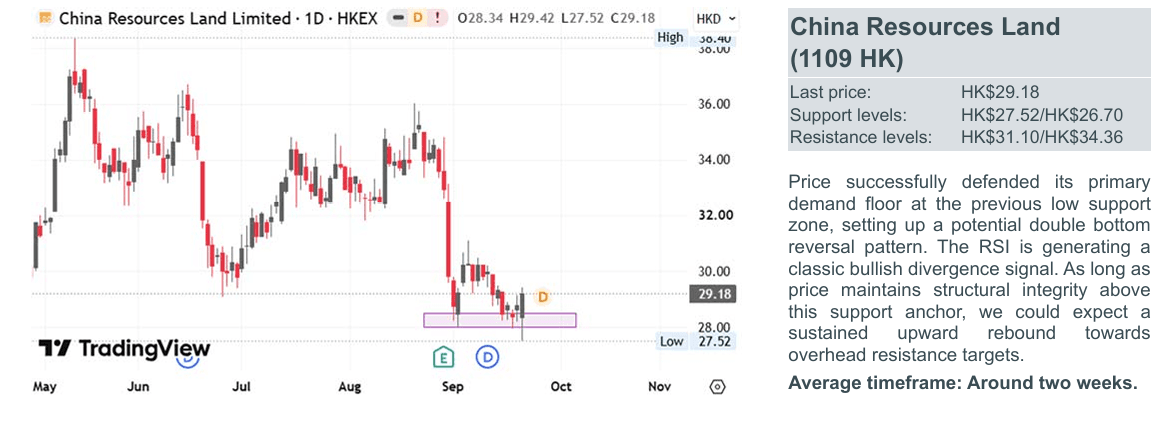
Task: Click the support levels value HK$27.52/HK$26.70
Action: 1041,116
